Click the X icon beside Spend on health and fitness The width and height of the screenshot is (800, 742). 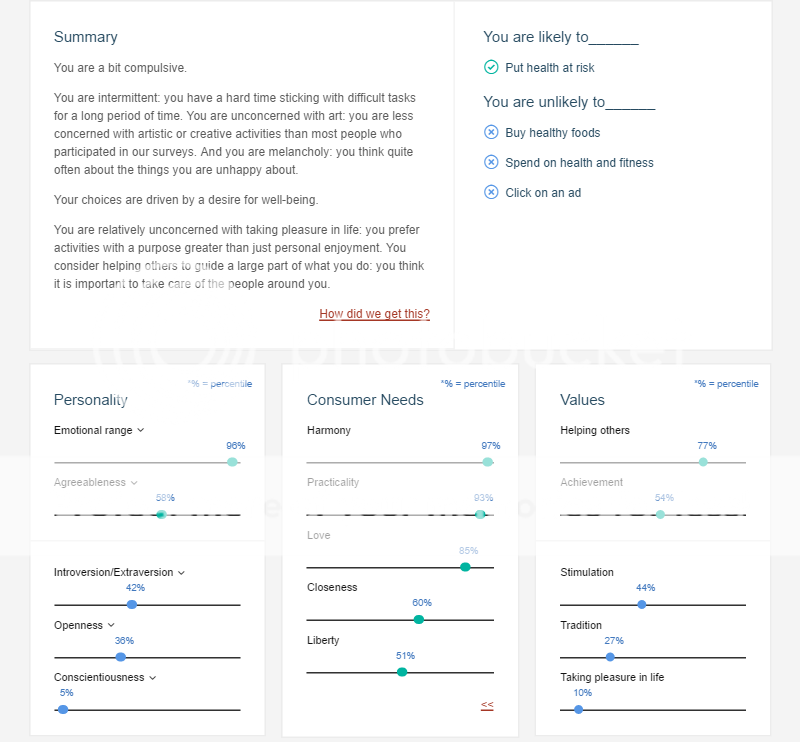coord(491,162)
